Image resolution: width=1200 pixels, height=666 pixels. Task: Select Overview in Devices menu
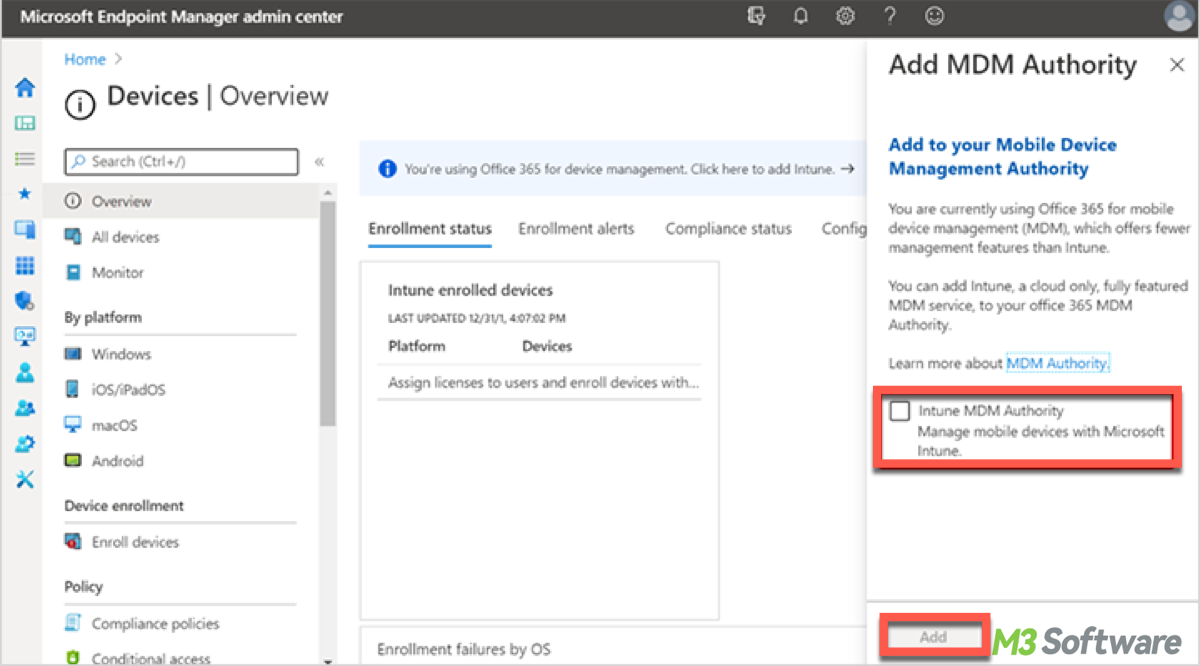pyautogui.click(x=181, y=201)
